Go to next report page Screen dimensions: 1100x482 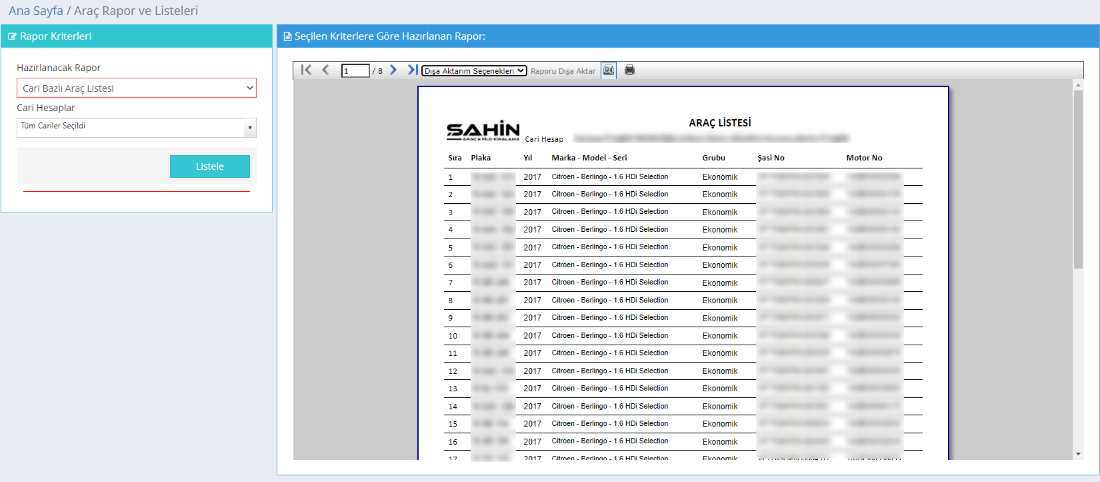[393, 69]
